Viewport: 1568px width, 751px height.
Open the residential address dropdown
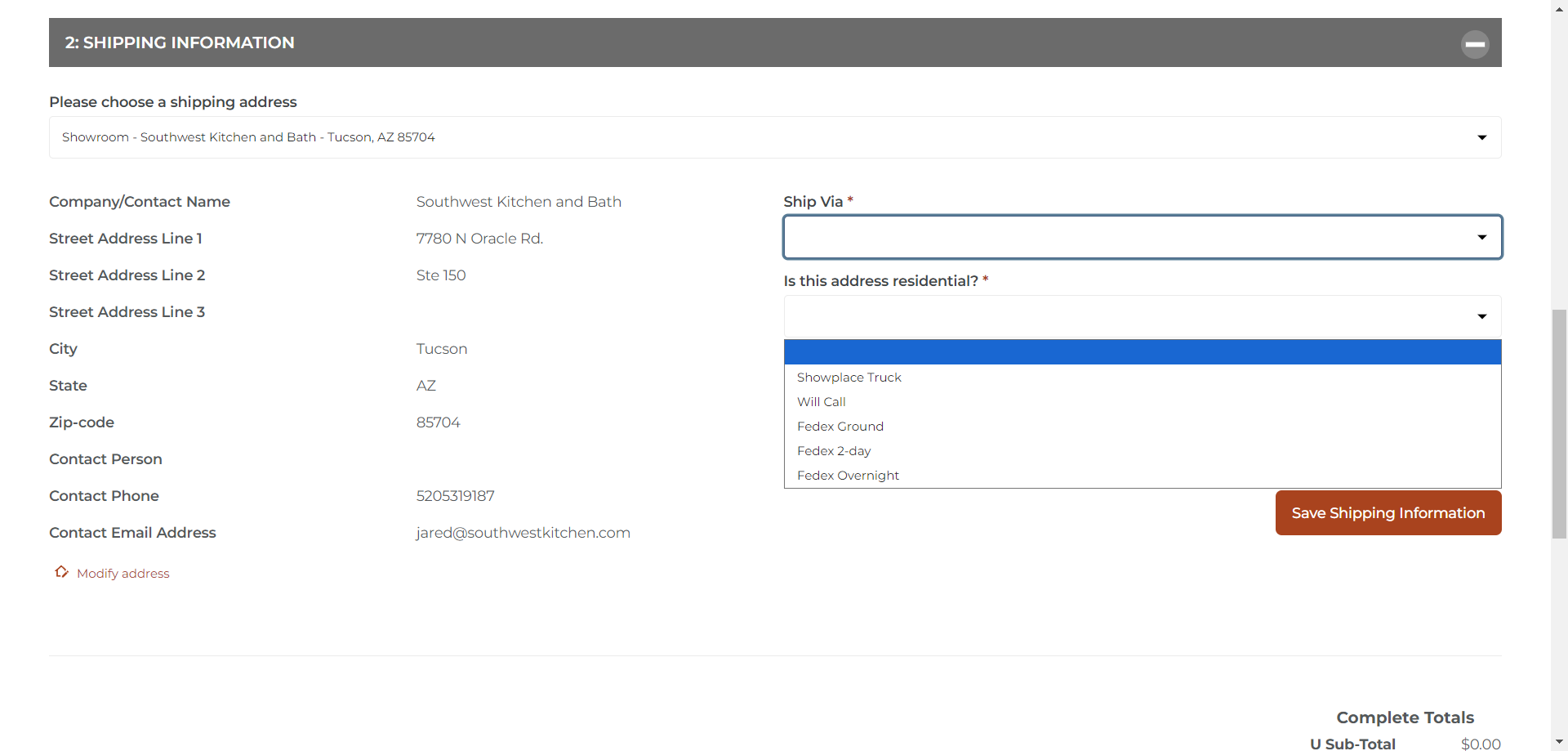point(1143,316)
